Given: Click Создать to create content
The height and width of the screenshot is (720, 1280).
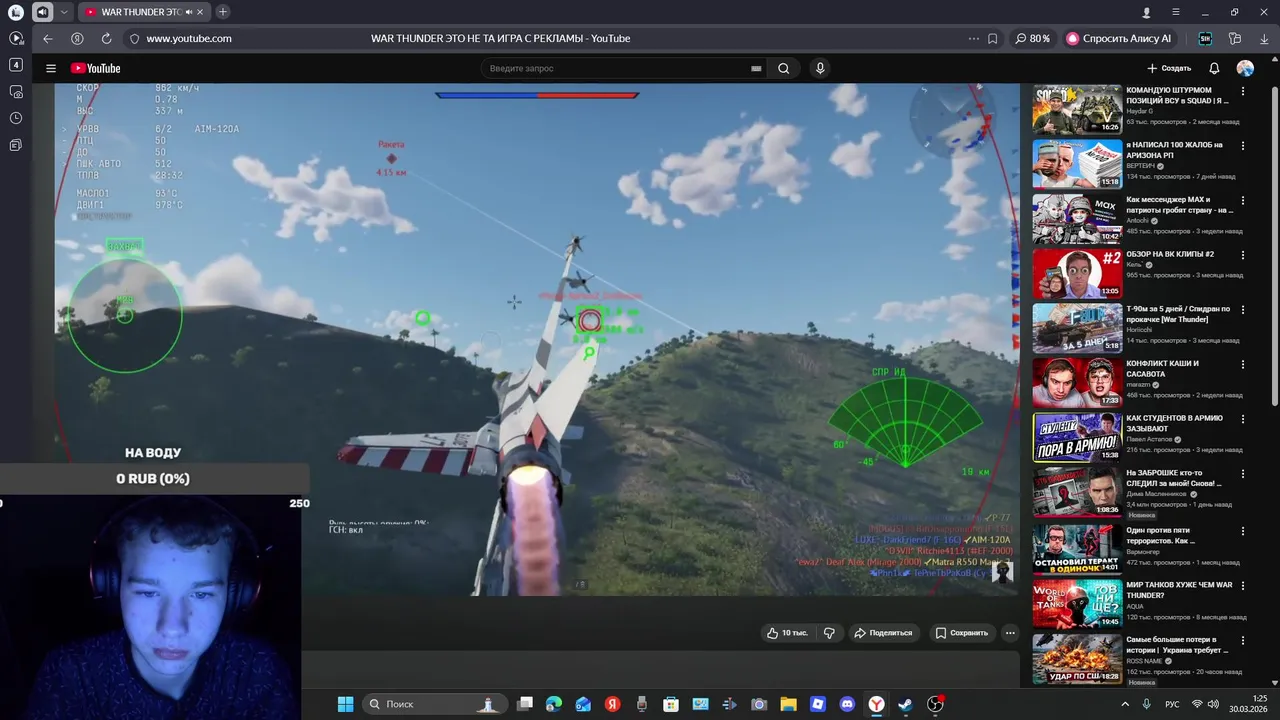Looking at the screenshot, I should 1169,68.
